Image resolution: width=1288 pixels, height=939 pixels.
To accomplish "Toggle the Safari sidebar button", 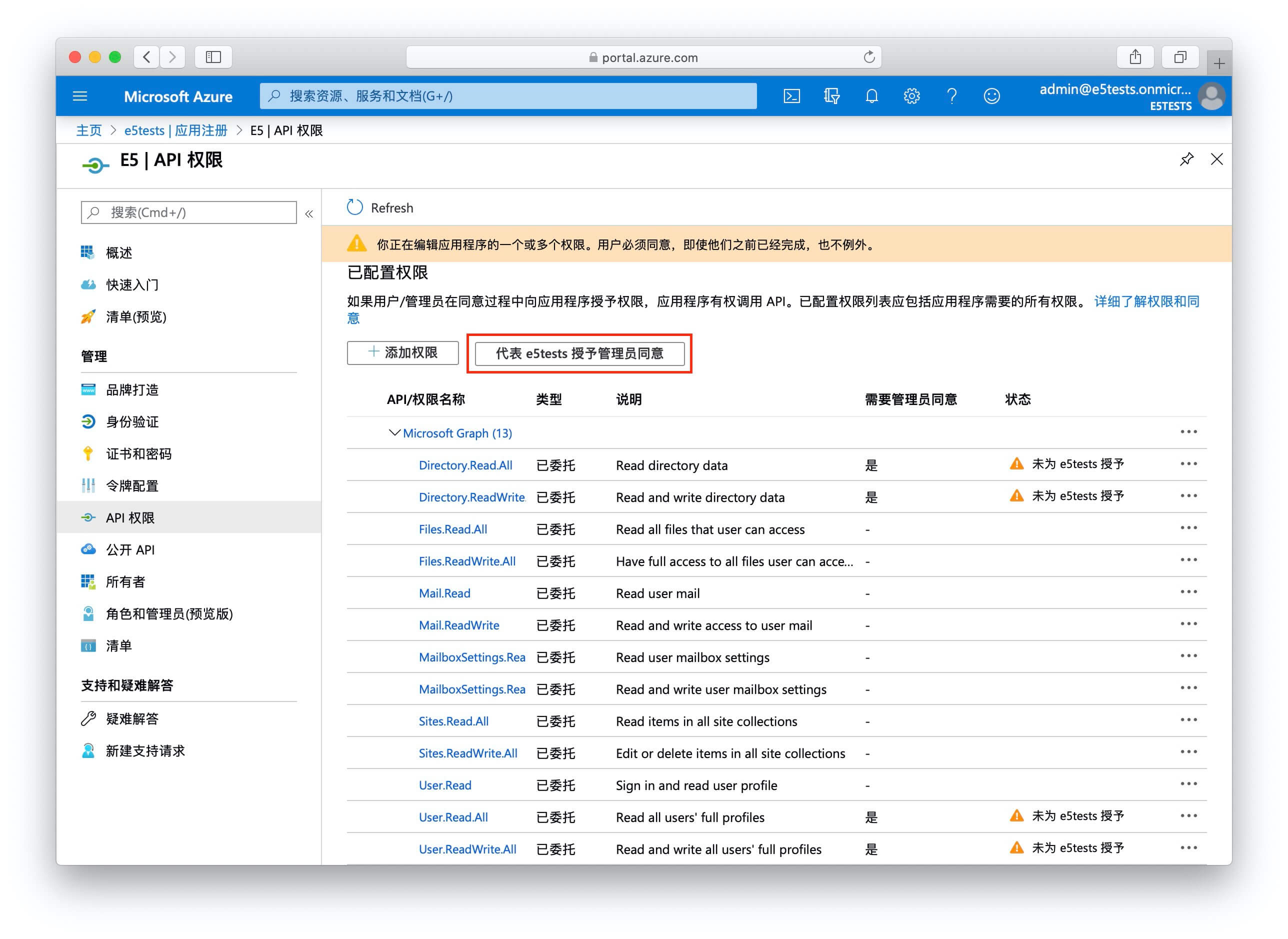I will click(213, 57).
